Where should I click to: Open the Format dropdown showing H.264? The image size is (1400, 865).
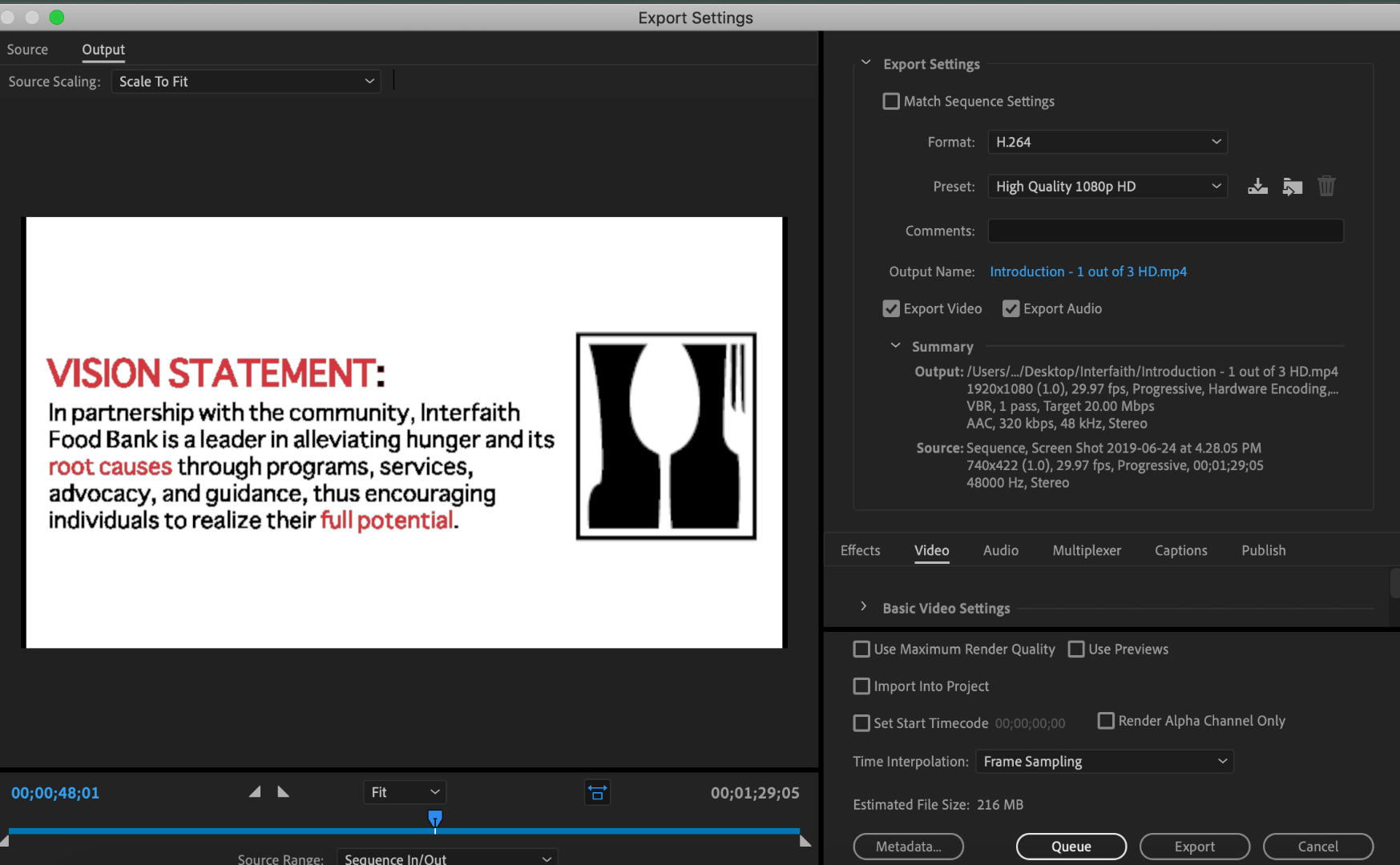pos(1107,142)
